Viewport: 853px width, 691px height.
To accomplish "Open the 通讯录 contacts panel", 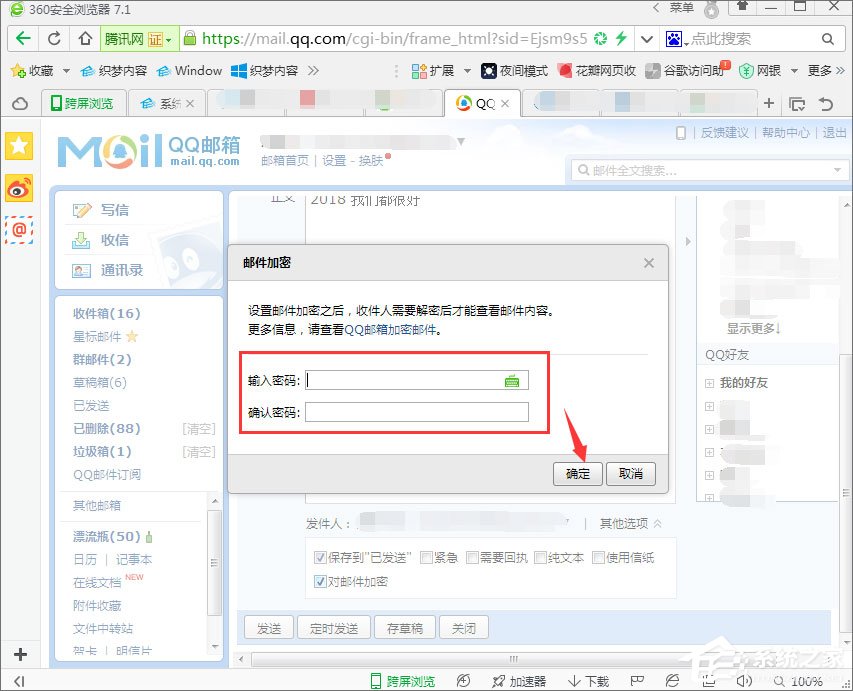I will click(84, 270).
